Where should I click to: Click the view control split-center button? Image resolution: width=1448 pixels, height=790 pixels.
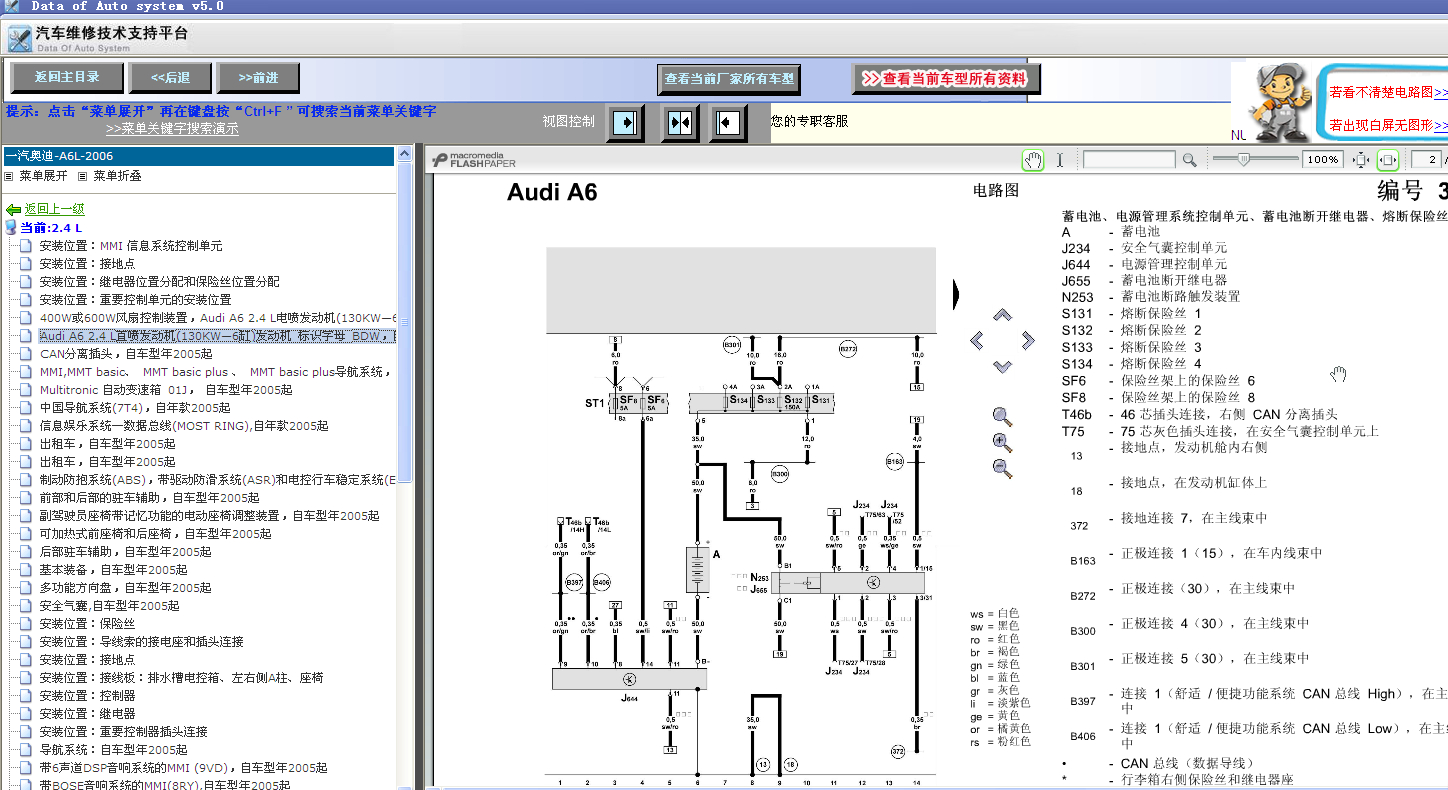pyautogui.click(x=680, y=123)
